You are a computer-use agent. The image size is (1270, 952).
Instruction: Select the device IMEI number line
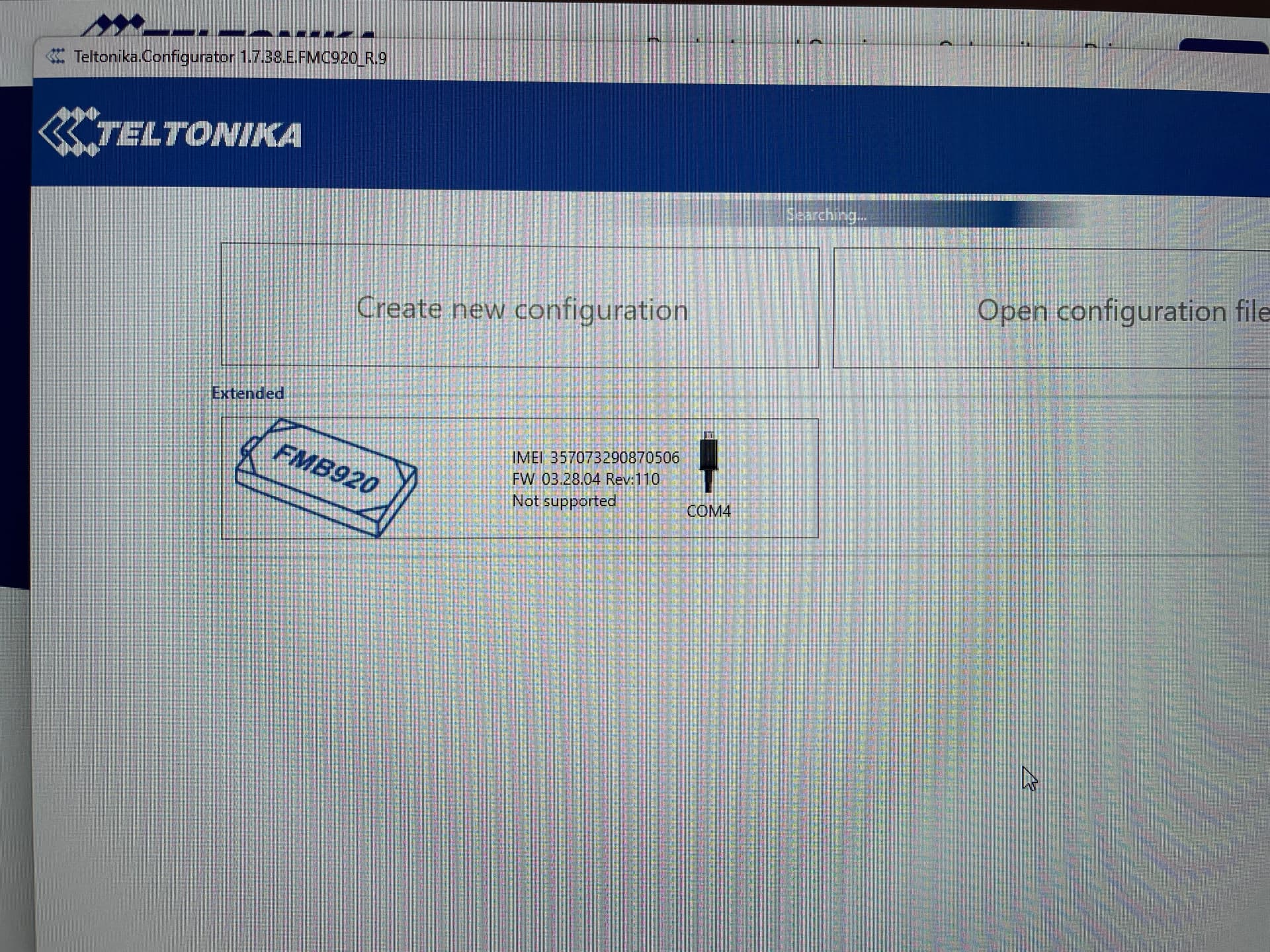(x=595, y=457)
